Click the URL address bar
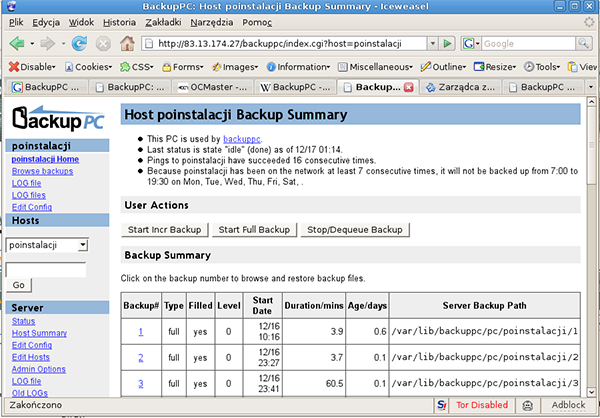 pos(285,44)
